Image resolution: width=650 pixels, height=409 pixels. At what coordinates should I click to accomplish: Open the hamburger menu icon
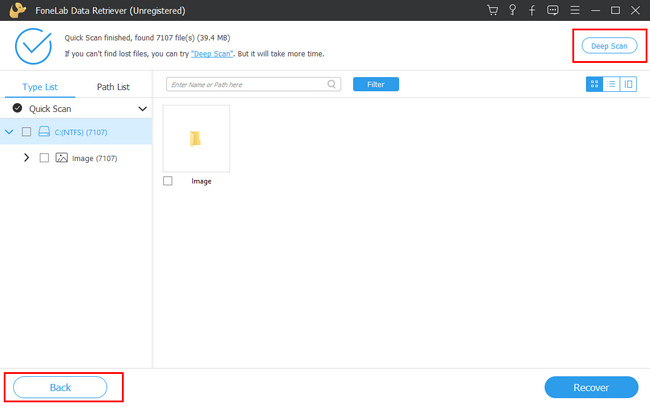(x=575, y=10)
